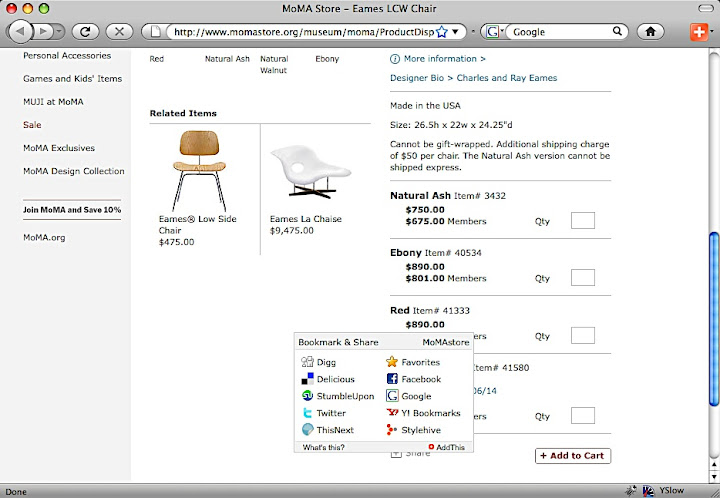Viewport: 720px width, 498px height.
Task: Open YSlow in the status bar
Action: click(x=671, y=491)
